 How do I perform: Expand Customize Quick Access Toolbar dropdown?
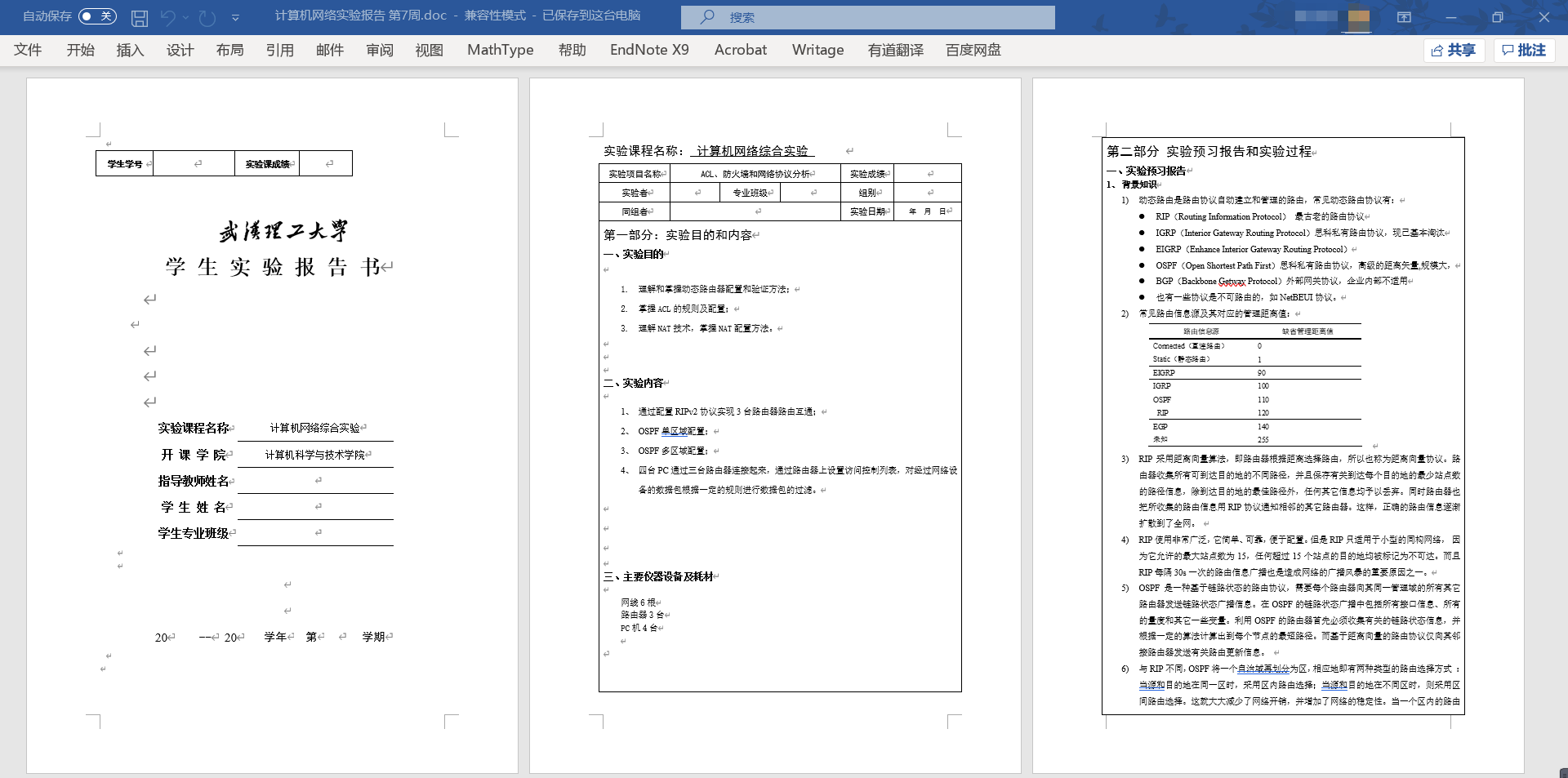[x=235, y=17]
